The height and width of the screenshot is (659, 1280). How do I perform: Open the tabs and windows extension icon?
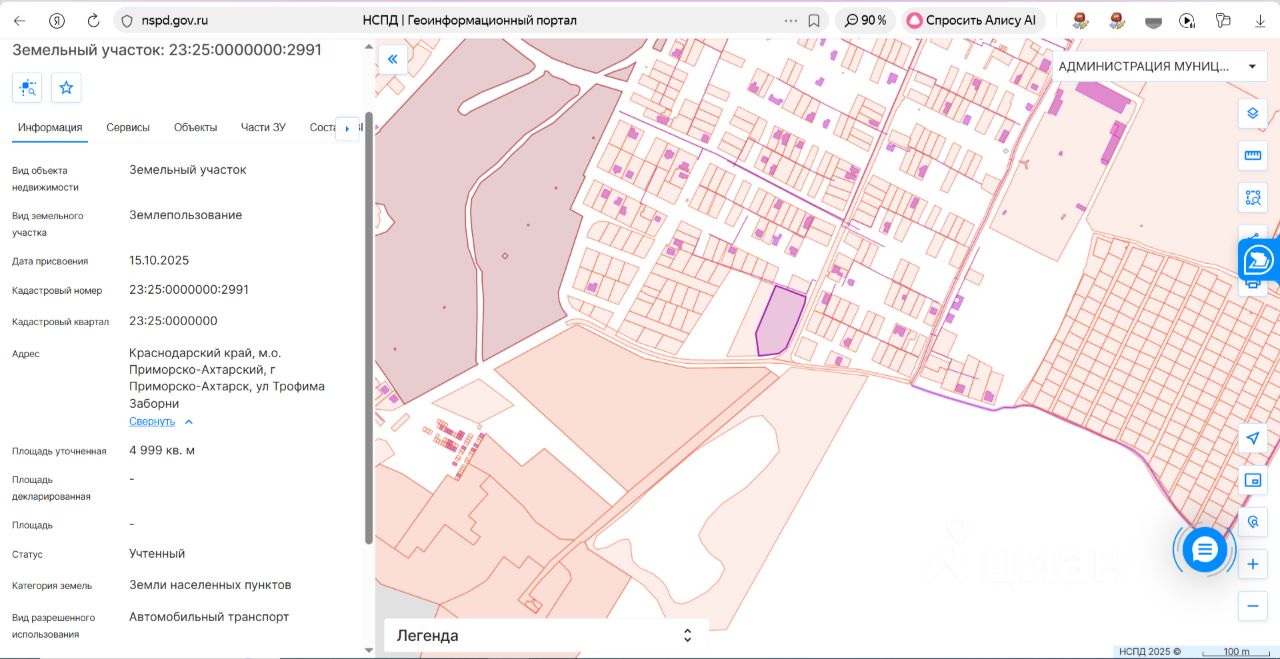[x=1222, y=20]
